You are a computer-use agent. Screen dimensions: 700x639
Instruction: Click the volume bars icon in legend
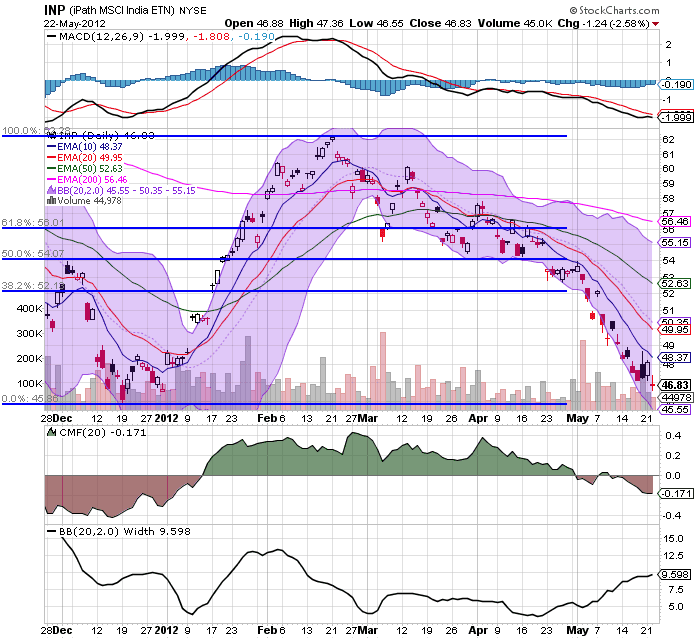tap(51, 200)
